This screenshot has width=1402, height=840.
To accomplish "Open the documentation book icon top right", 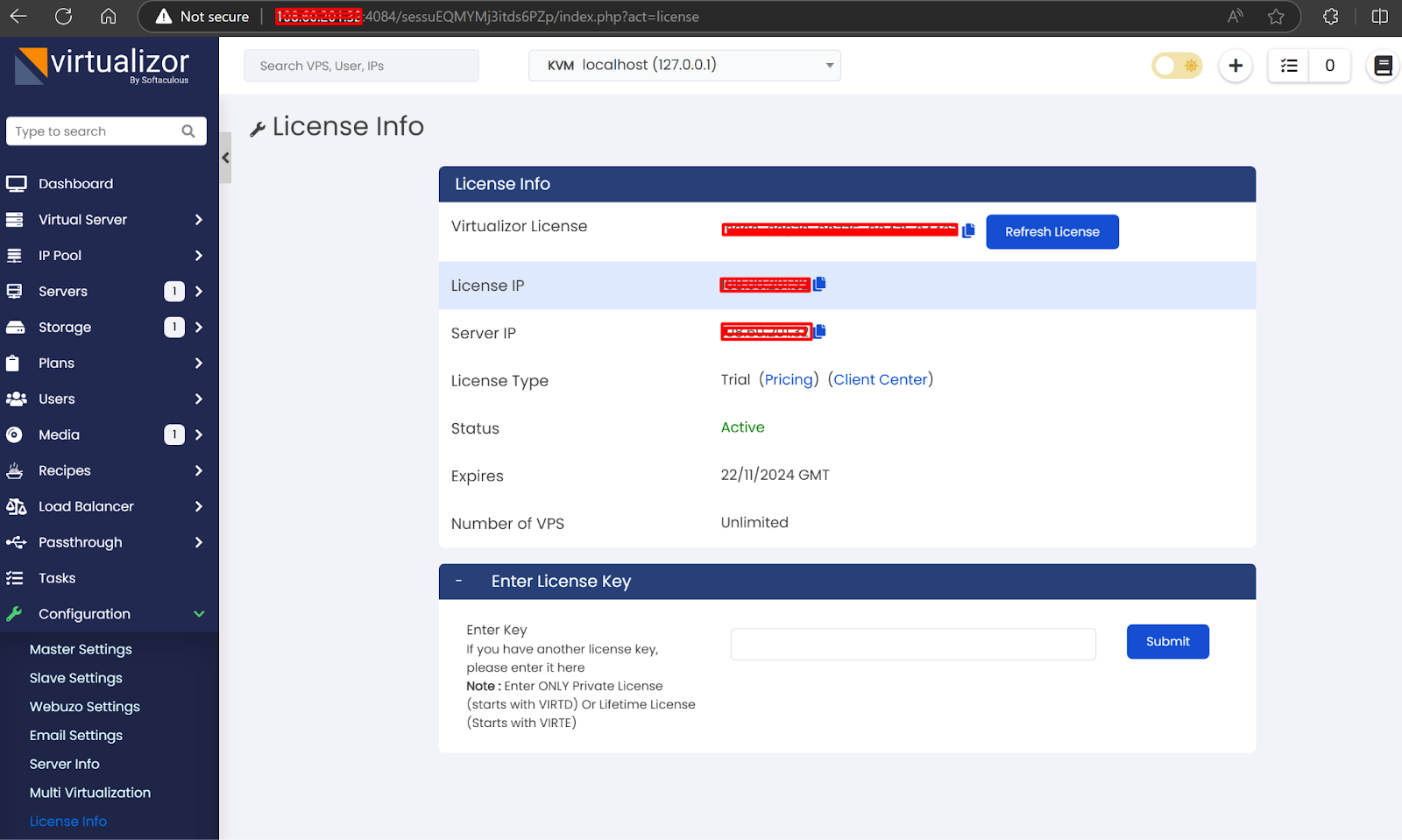I will click(1383, 66).
